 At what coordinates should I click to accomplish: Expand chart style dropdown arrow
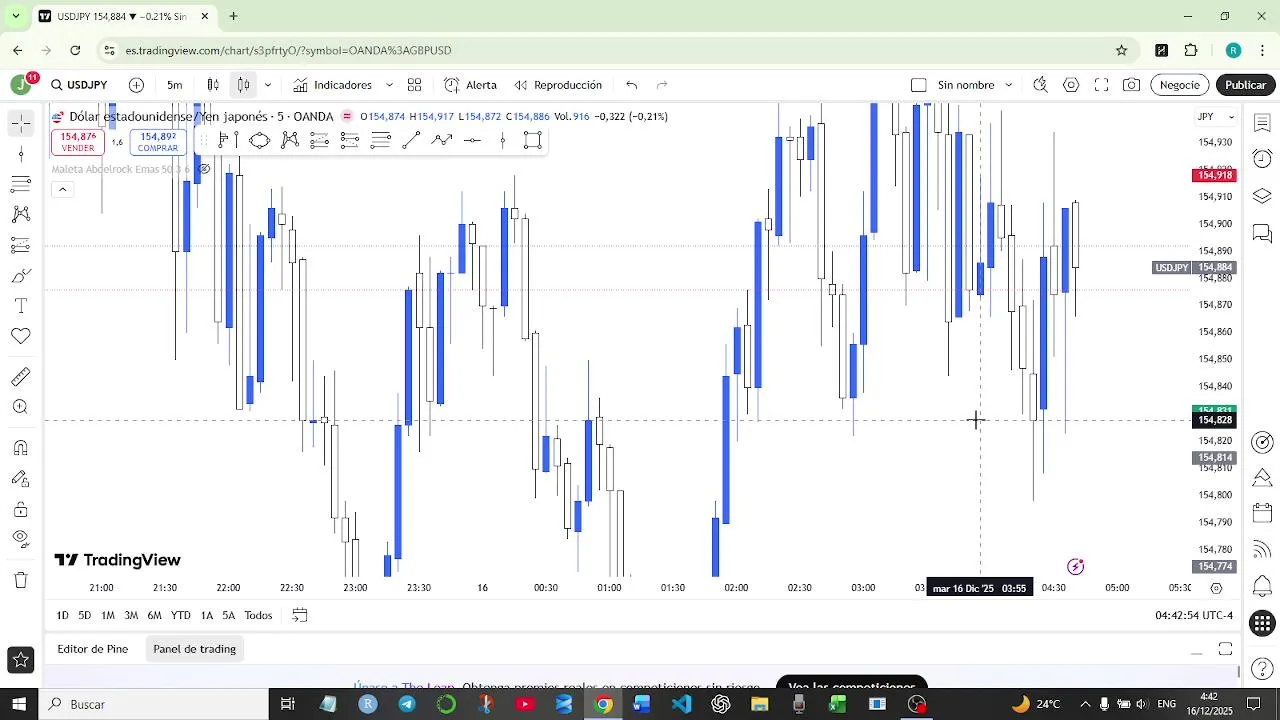267,85
